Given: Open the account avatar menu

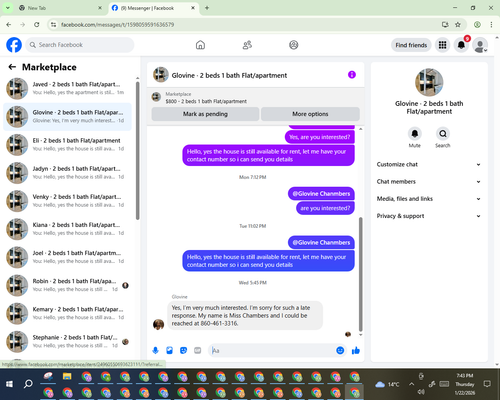Looking at the screenshot, I should point(480,45).
